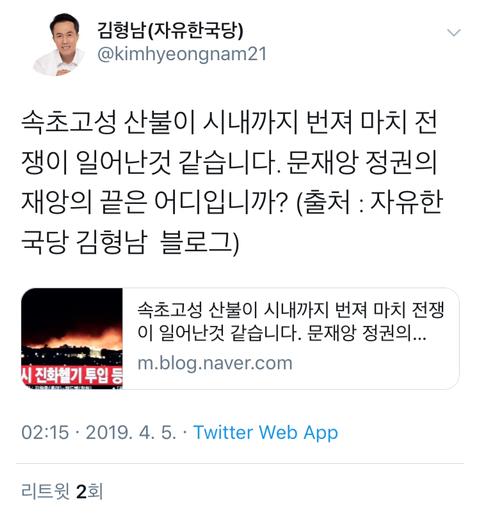480x516 pixels.
Task: Visit the @kimhyeongnam21 handle
Action: 182,54
